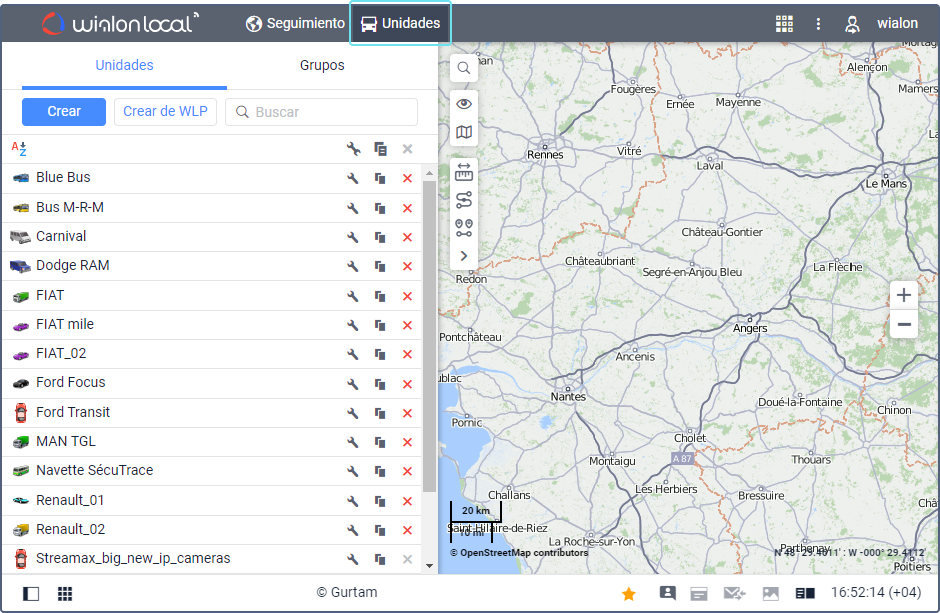The image size is (940, 613).
Task: Copy the Dodge RAM unit
Action: (380, 267)
